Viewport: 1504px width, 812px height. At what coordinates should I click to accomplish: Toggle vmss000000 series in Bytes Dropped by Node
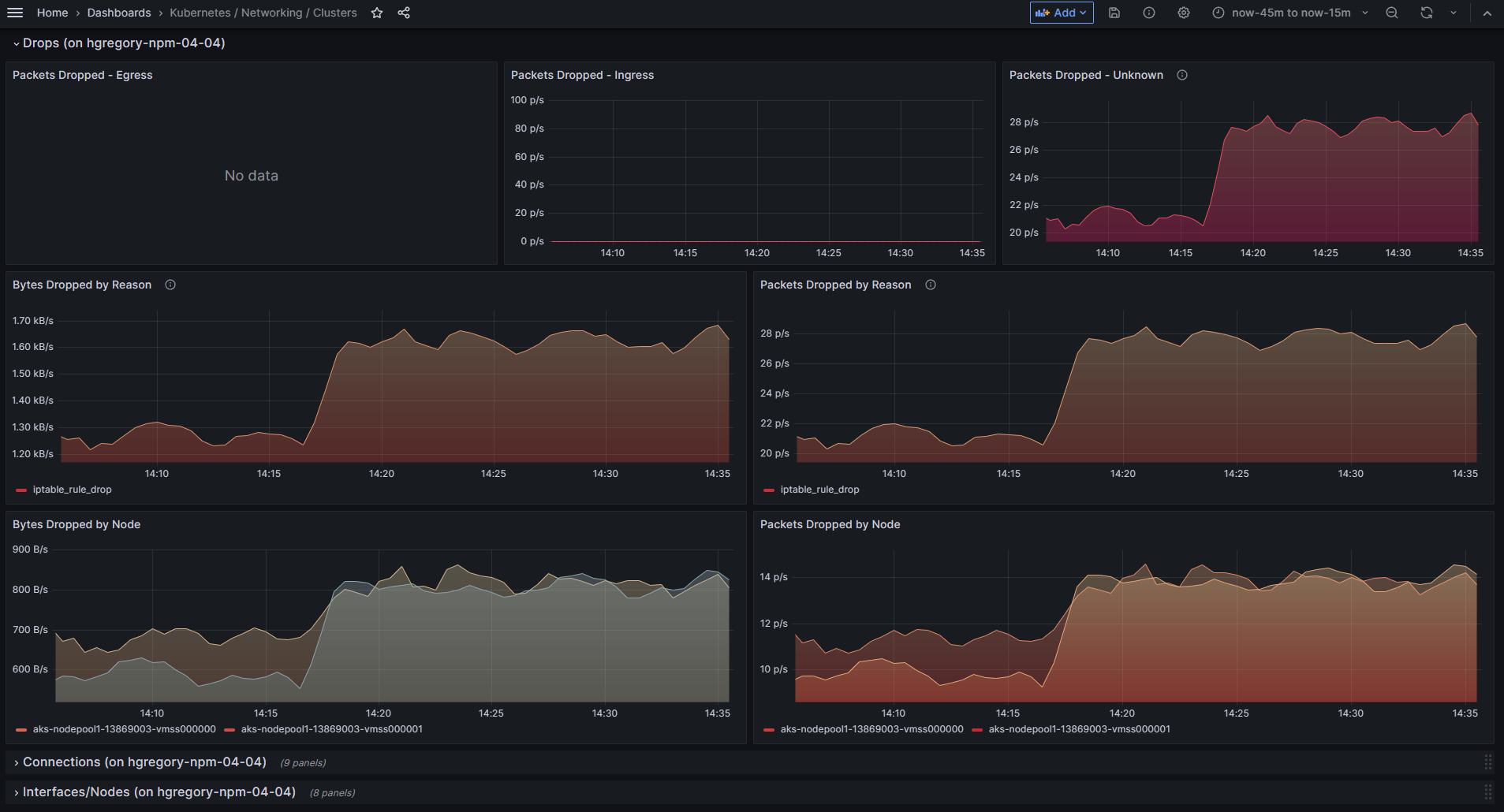[x=124, y=729]
